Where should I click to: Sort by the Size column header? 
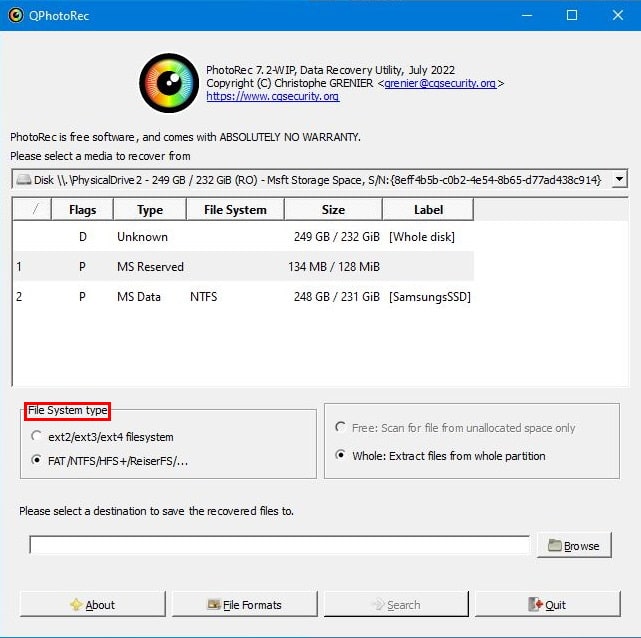(333, 210)
